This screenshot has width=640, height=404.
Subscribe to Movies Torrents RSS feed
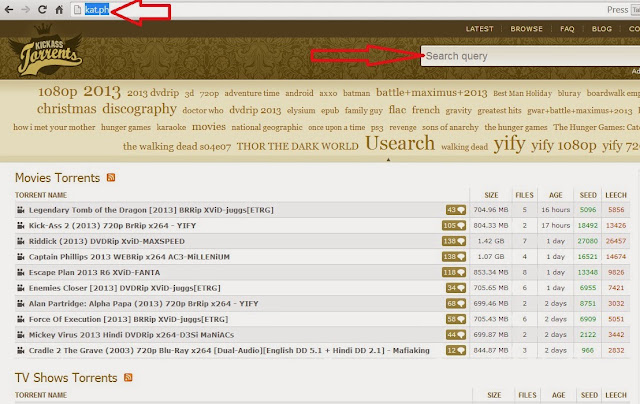click(111, 178)
